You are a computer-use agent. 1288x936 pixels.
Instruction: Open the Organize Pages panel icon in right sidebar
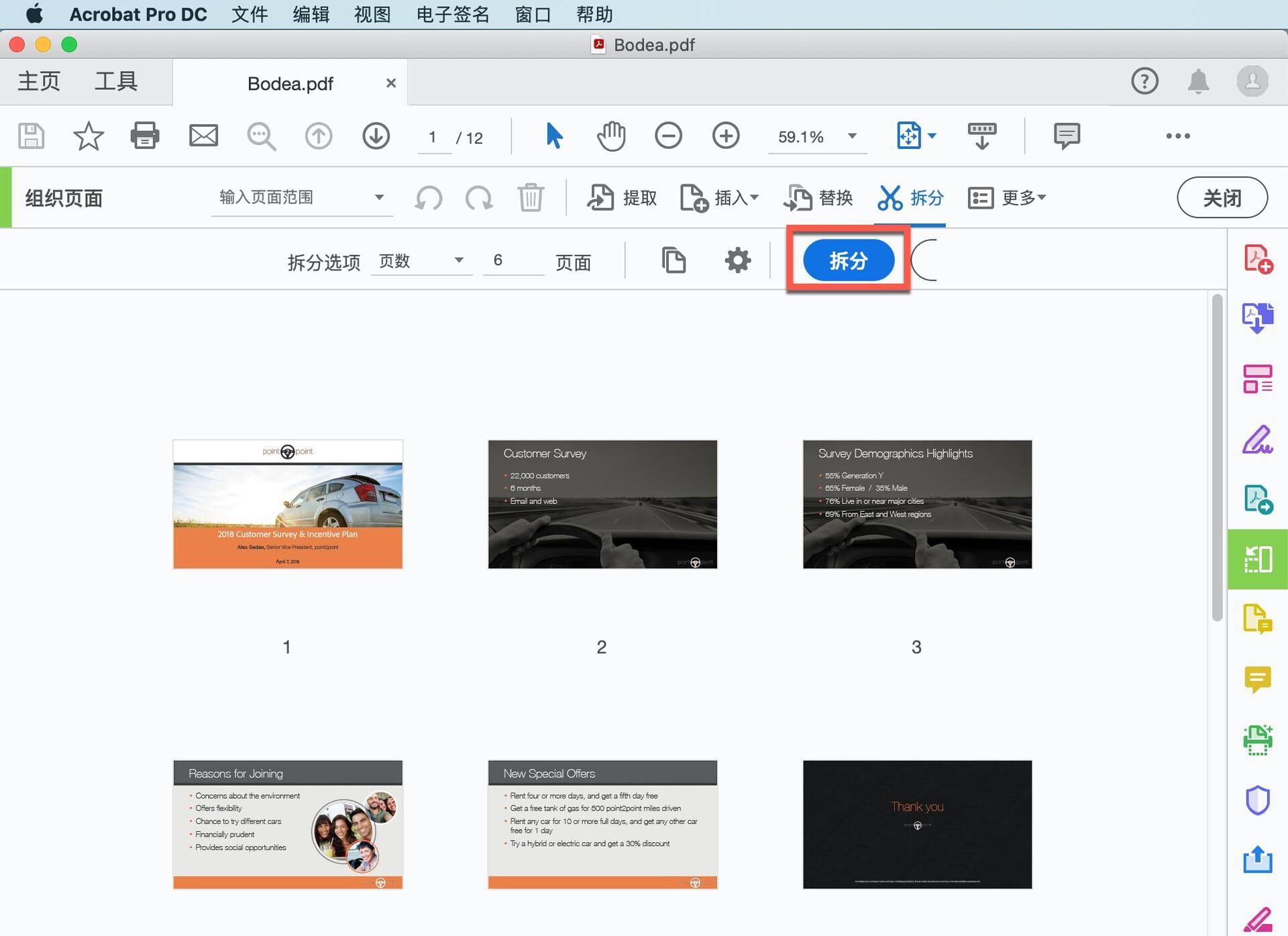click(1258, 559)
